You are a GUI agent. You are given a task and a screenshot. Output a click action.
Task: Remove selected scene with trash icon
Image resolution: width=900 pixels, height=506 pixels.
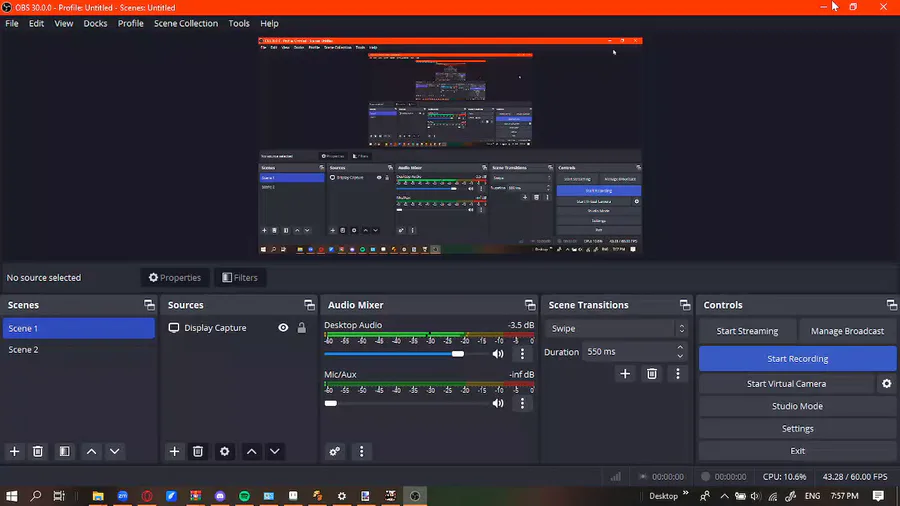tap(38, 451)
